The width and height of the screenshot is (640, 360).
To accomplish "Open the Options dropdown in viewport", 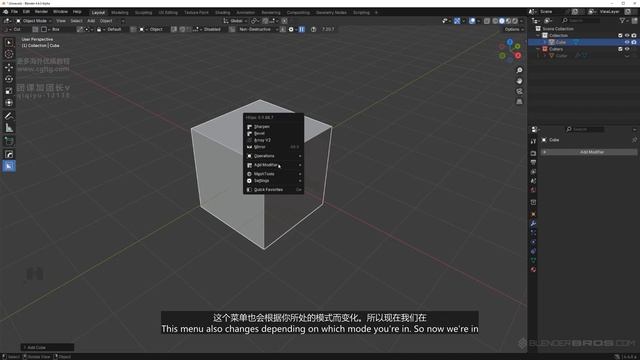I will pos(513,29).
